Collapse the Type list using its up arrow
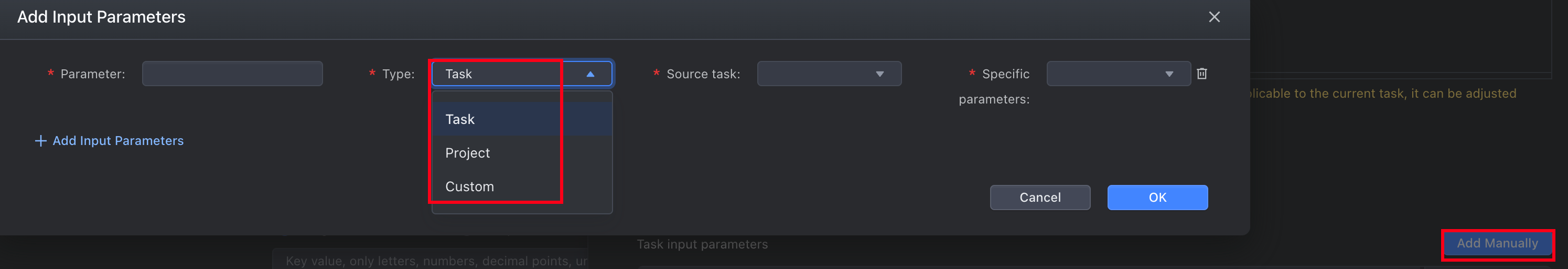This screenshot has height=269, width=1568. coord(590,74)
